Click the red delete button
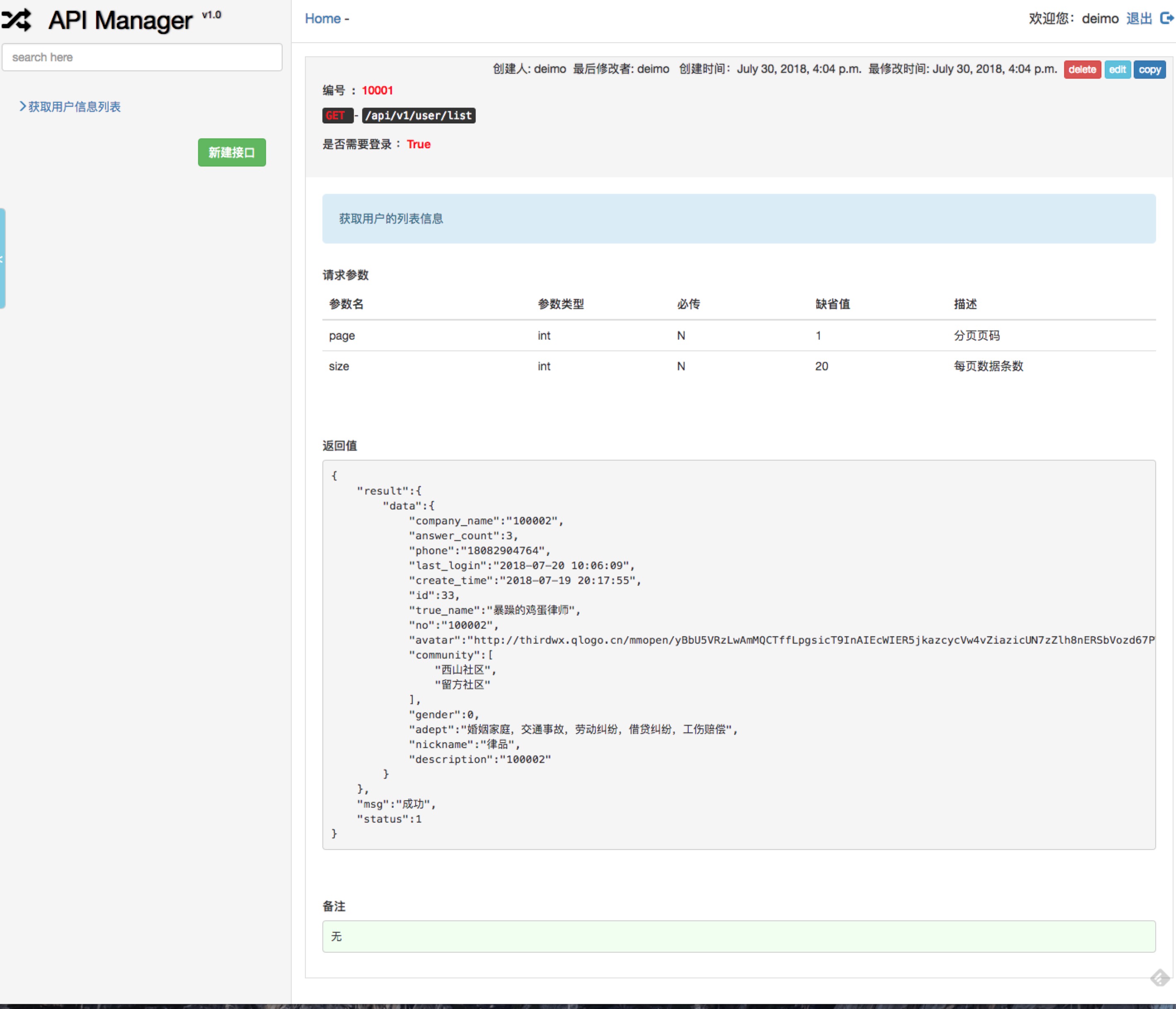This screenshot has width=1176, height=1009. (x=1082, y=70)
